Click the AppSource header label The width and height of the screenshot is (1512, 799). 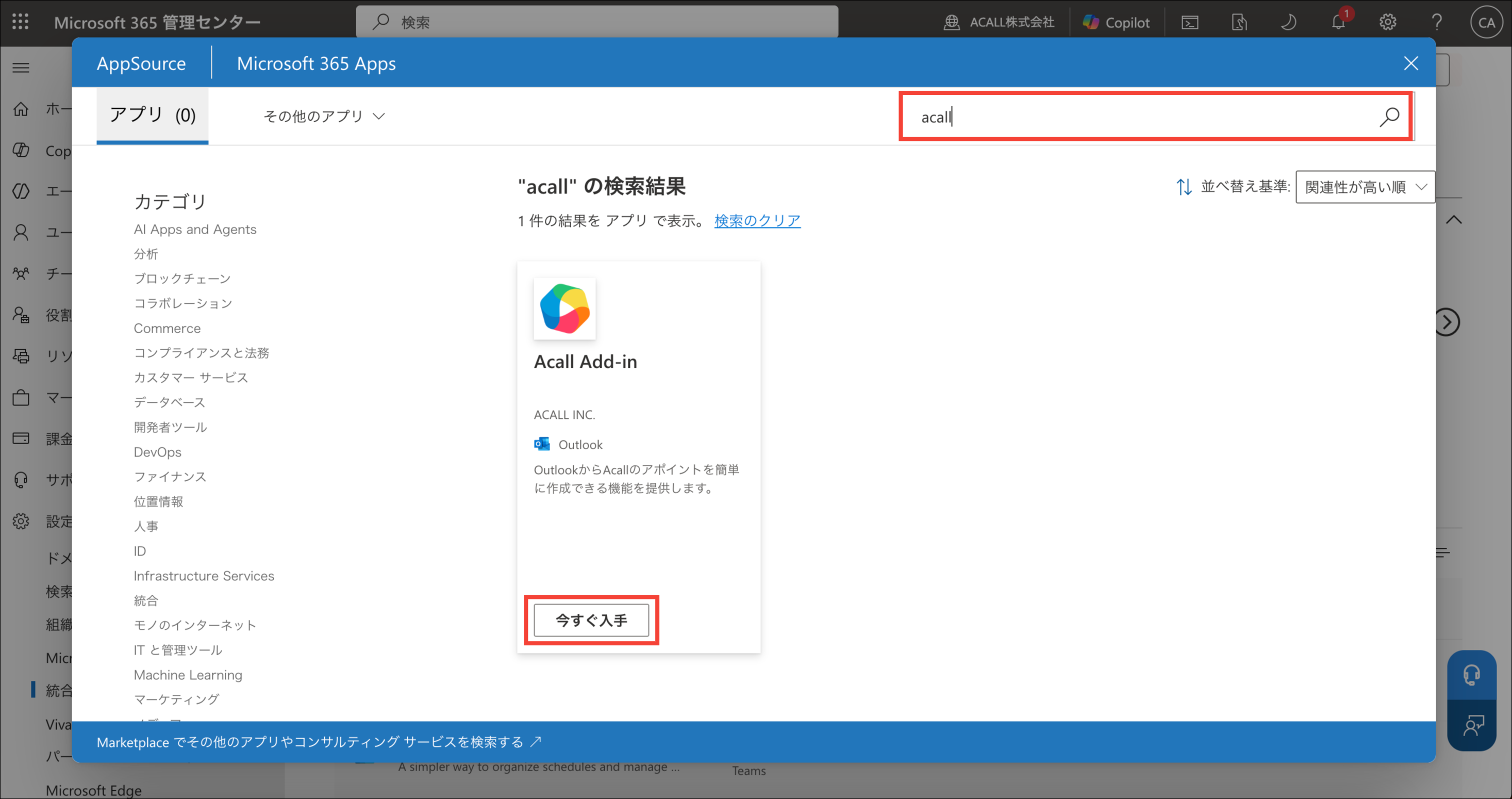141,63
